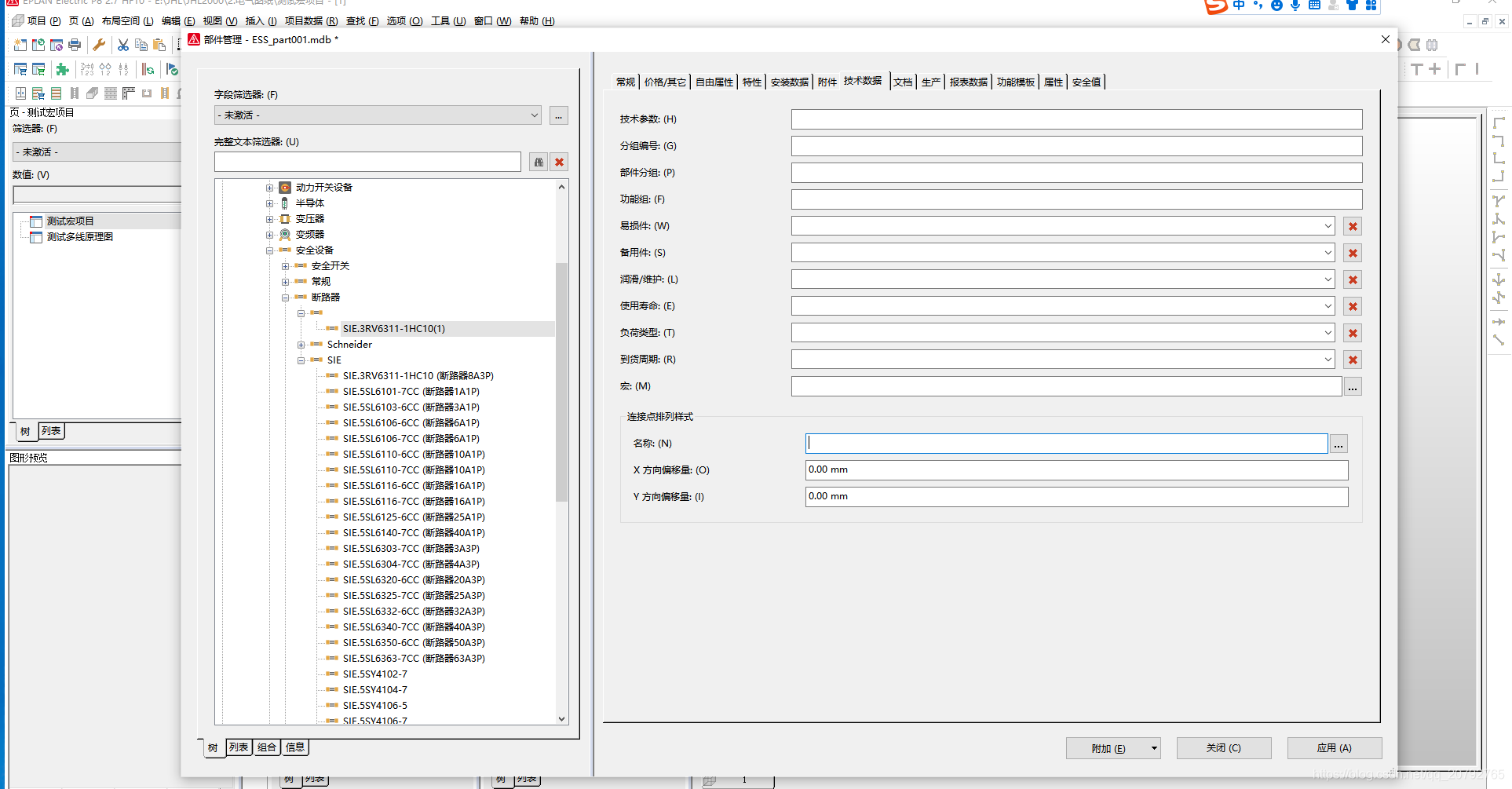This screenshot has height=789, width=1512.
Task: Click the wrench settings icon in toolbar
Action: click(99, 45)
